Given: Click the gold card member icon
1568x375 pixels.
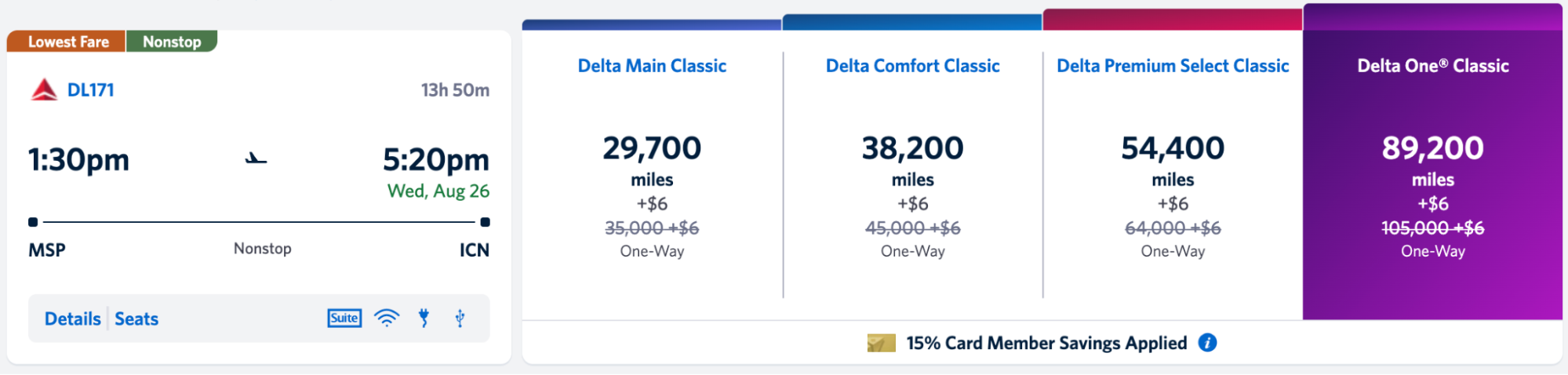Looking at the screenshot, I should 881,343.
